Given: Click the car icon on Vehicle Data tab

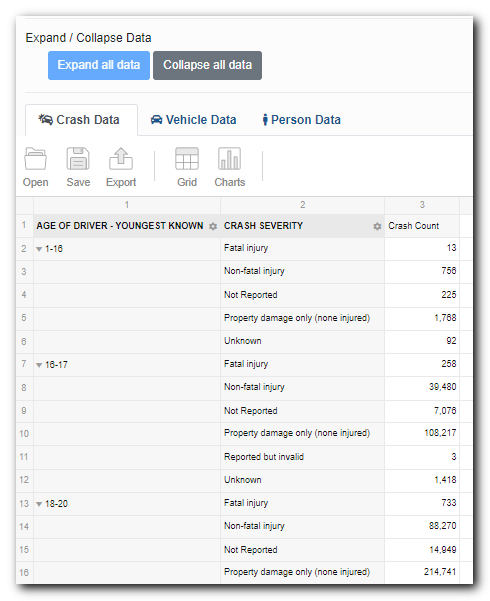Looking at the screenshot, I should point(156,120).
